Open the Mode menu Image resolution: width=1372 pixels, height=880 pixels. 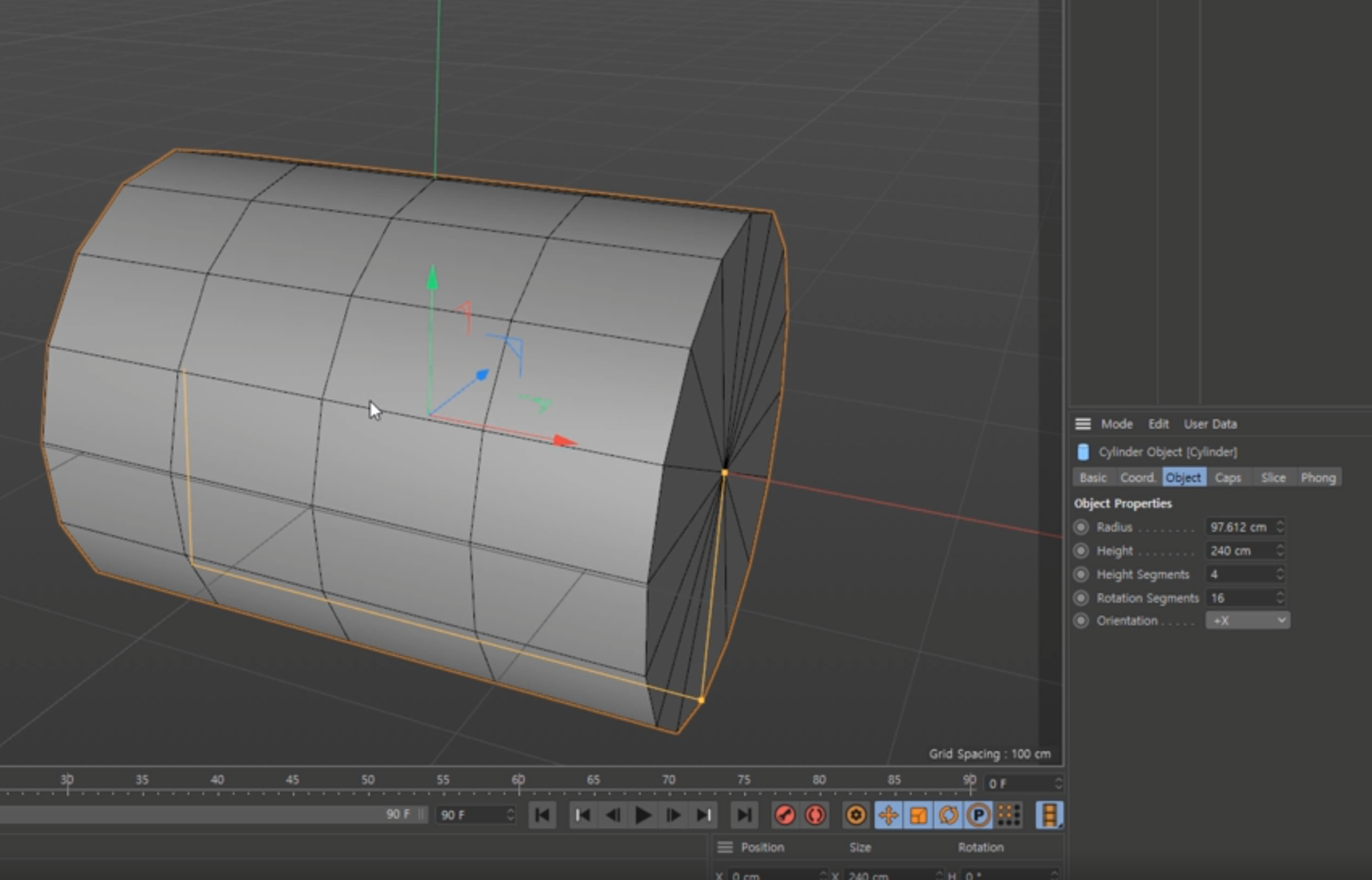pos(1116,424)
